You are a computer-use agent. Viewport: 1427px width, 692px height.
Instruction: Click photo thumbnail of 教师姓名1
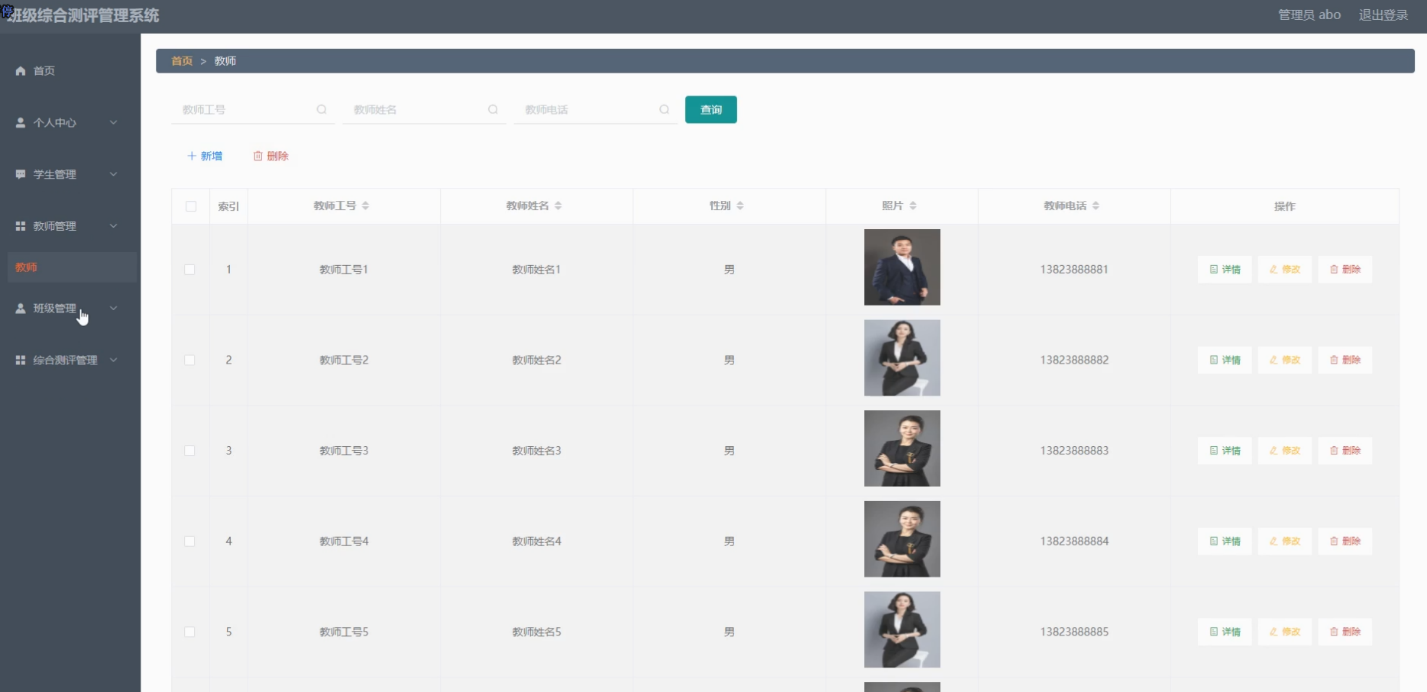[902, 267]
